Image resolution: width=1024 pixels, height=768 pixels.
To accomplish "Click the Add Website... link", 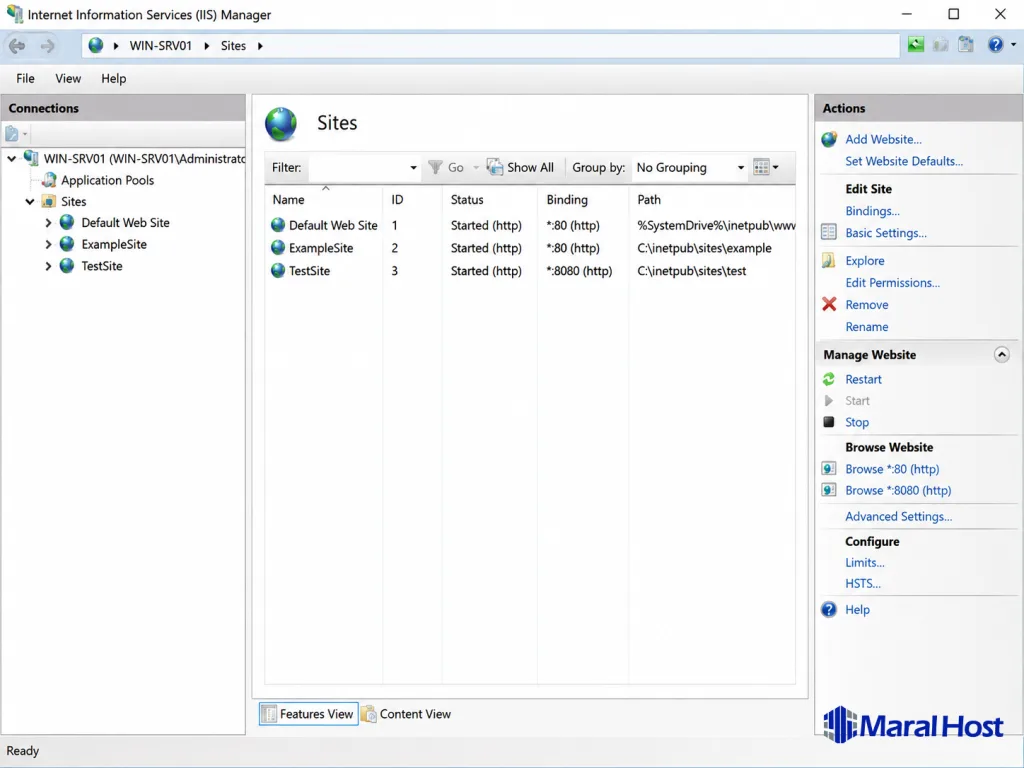I will point(883,139).
